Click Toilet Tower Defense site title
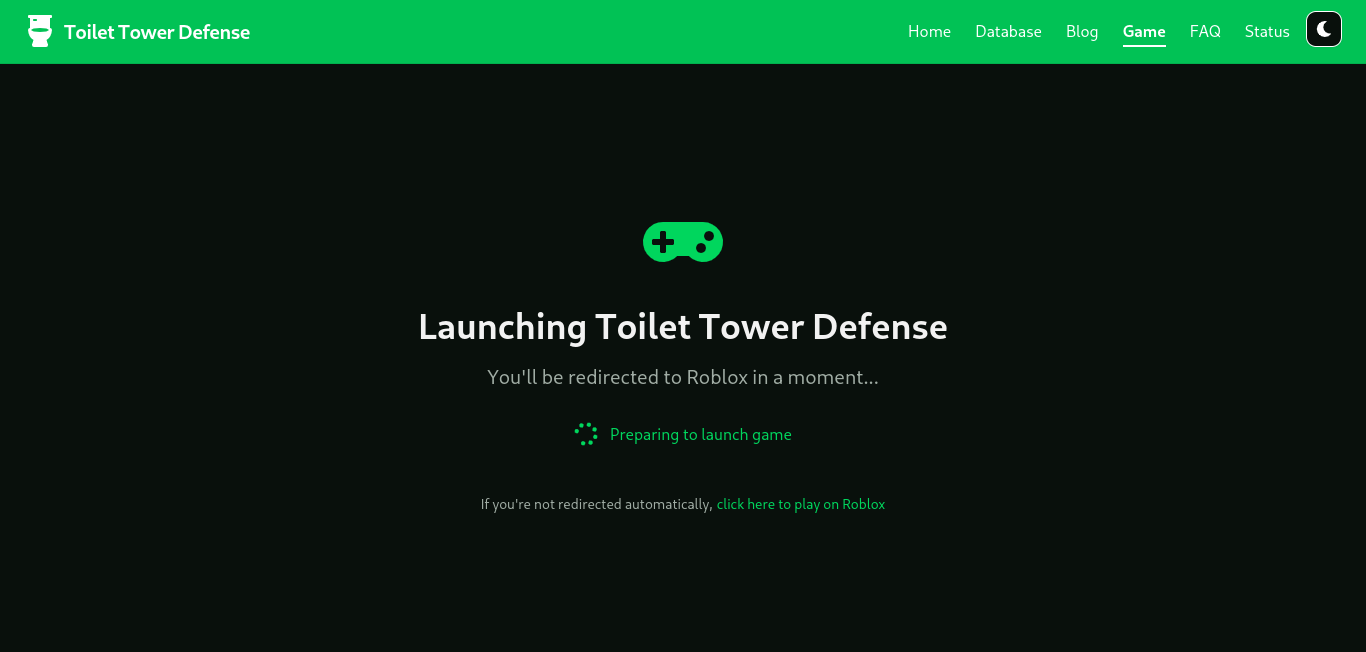1366x652 pixels. tap(157, 32)
